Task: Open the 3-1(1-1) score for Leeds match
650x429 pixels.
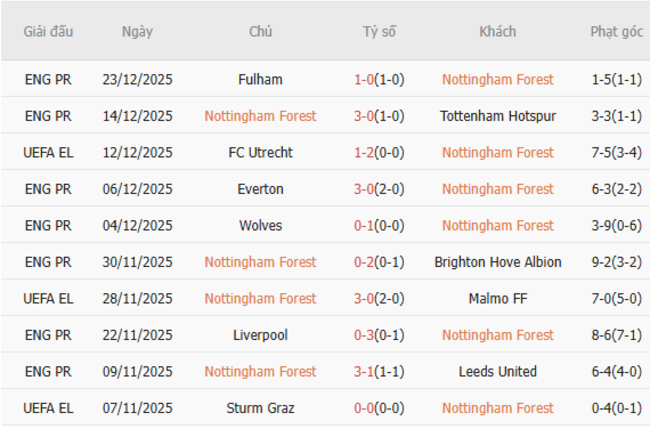Action: click(x=379, y=371)
